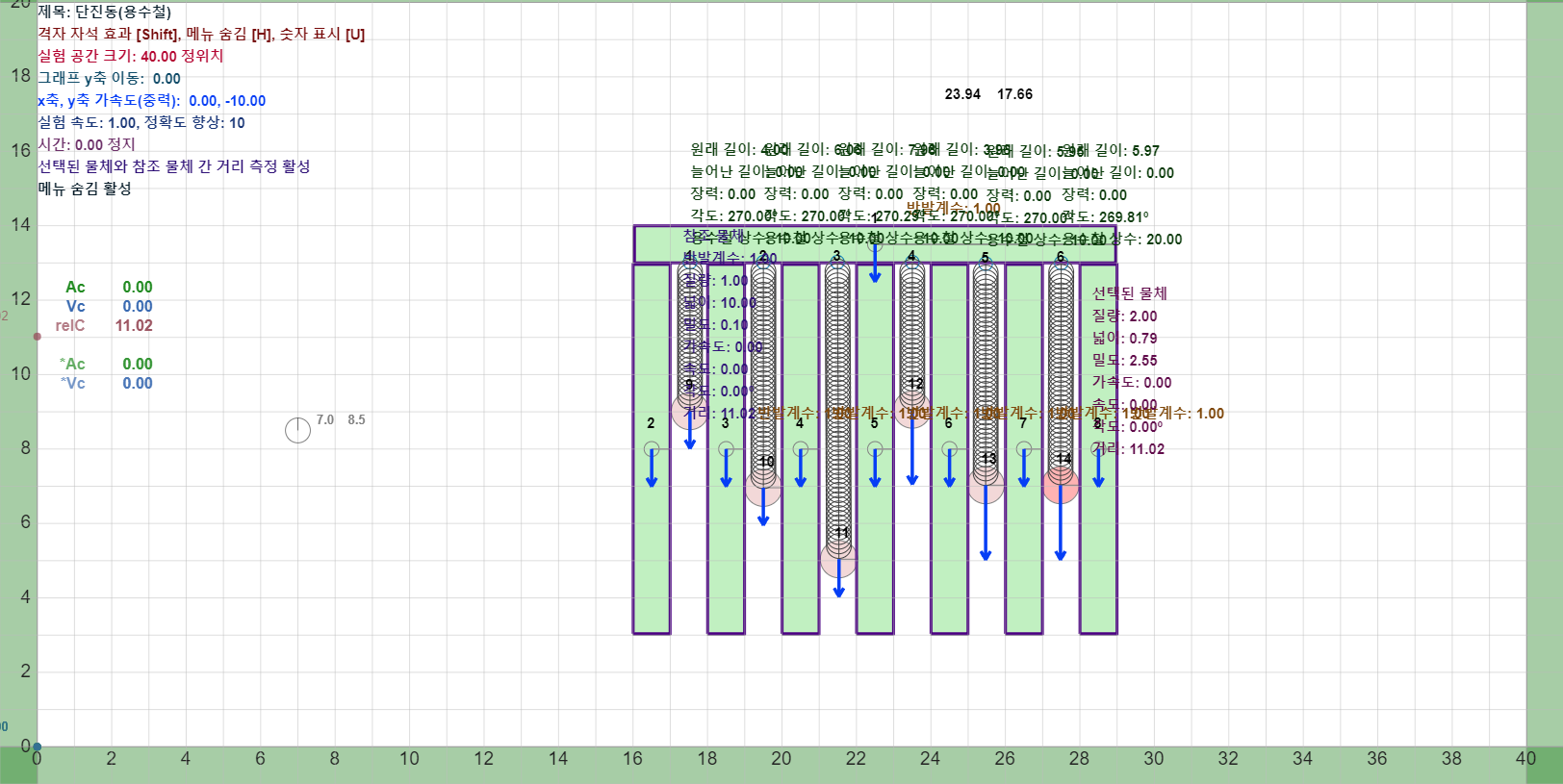Click the distance measurement active text line
1563x784 pixels.
tap(174, 166)
